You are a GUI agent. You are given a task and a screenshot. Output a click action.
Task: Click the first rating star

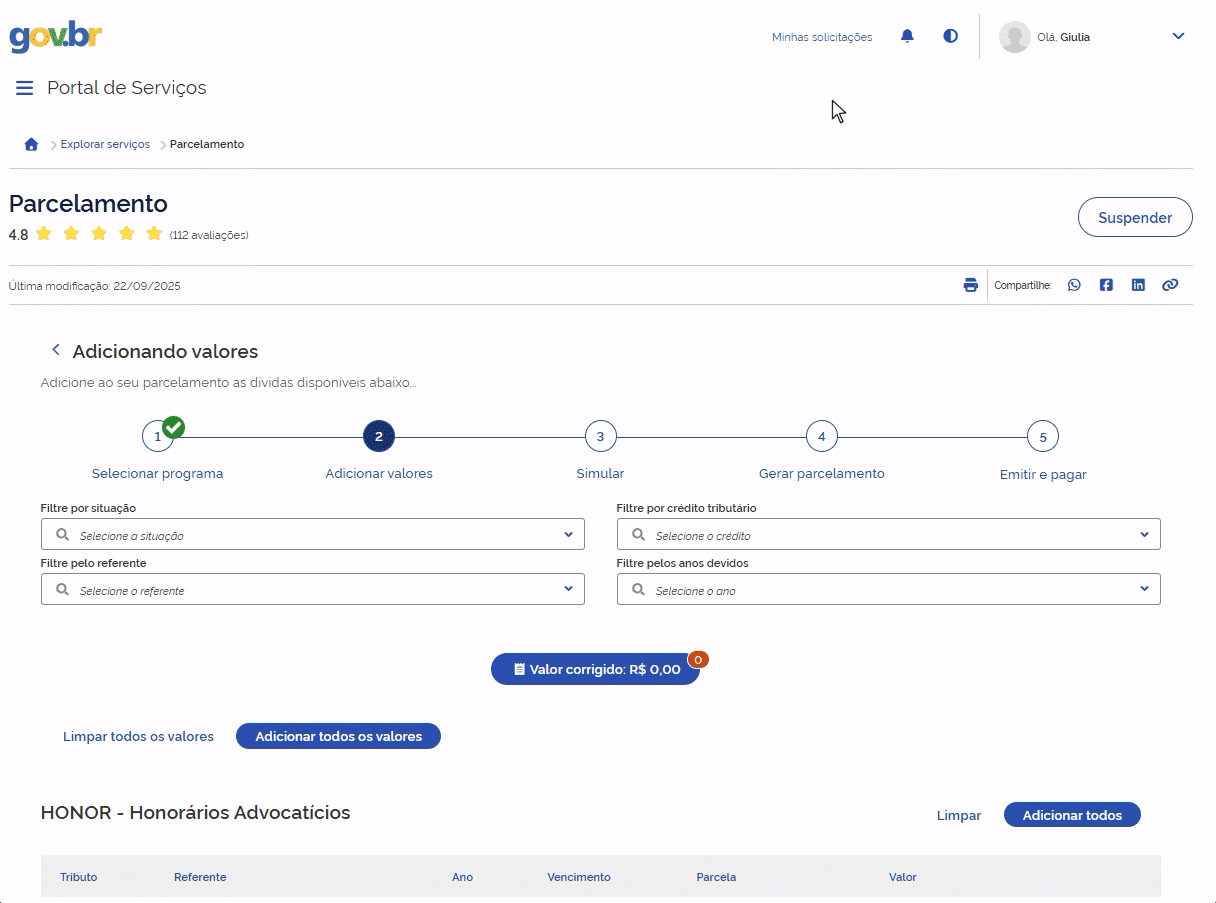[x=44, y=234]
